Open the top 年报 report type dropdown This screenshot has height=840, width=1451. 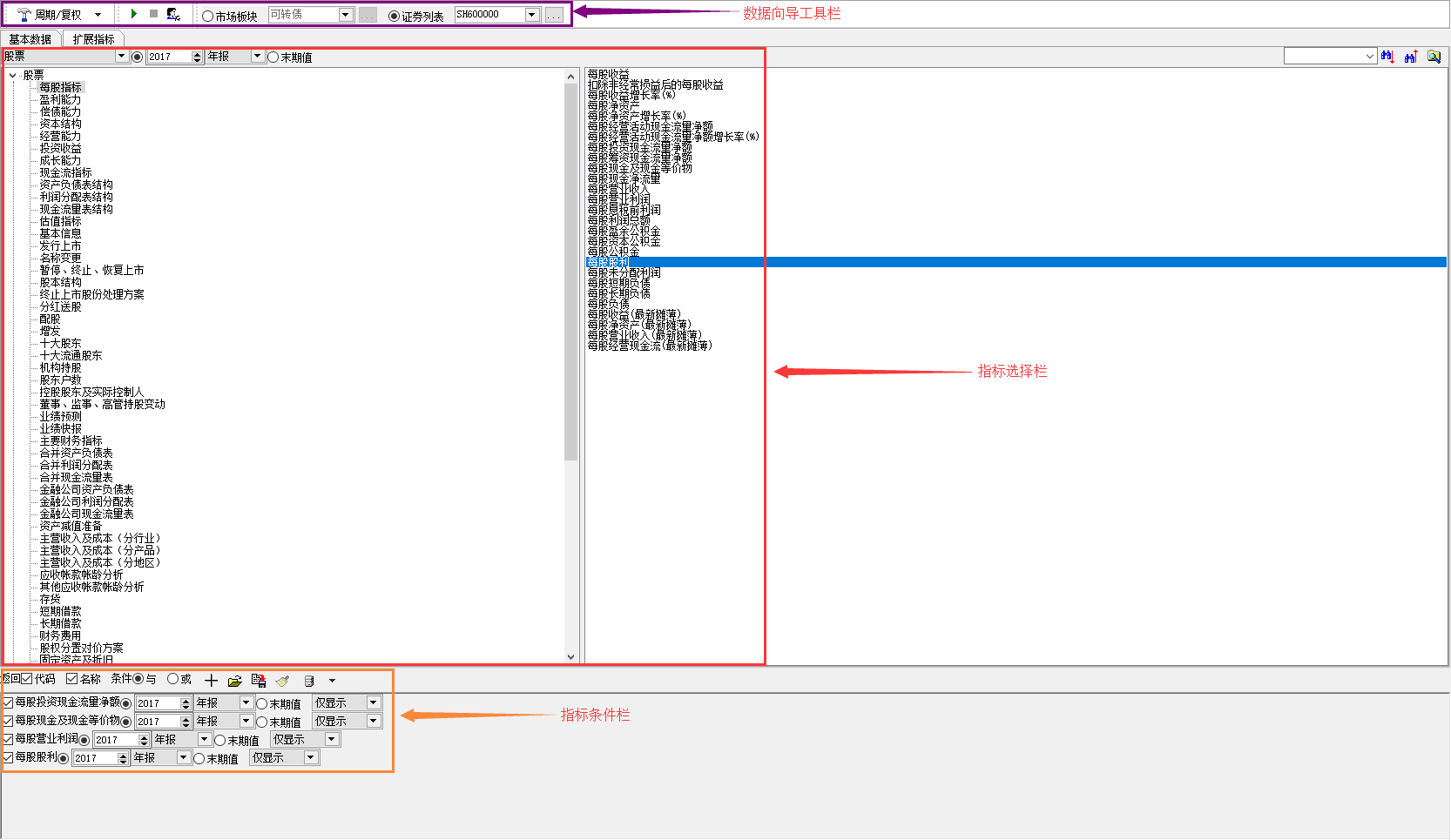point(257,57)
